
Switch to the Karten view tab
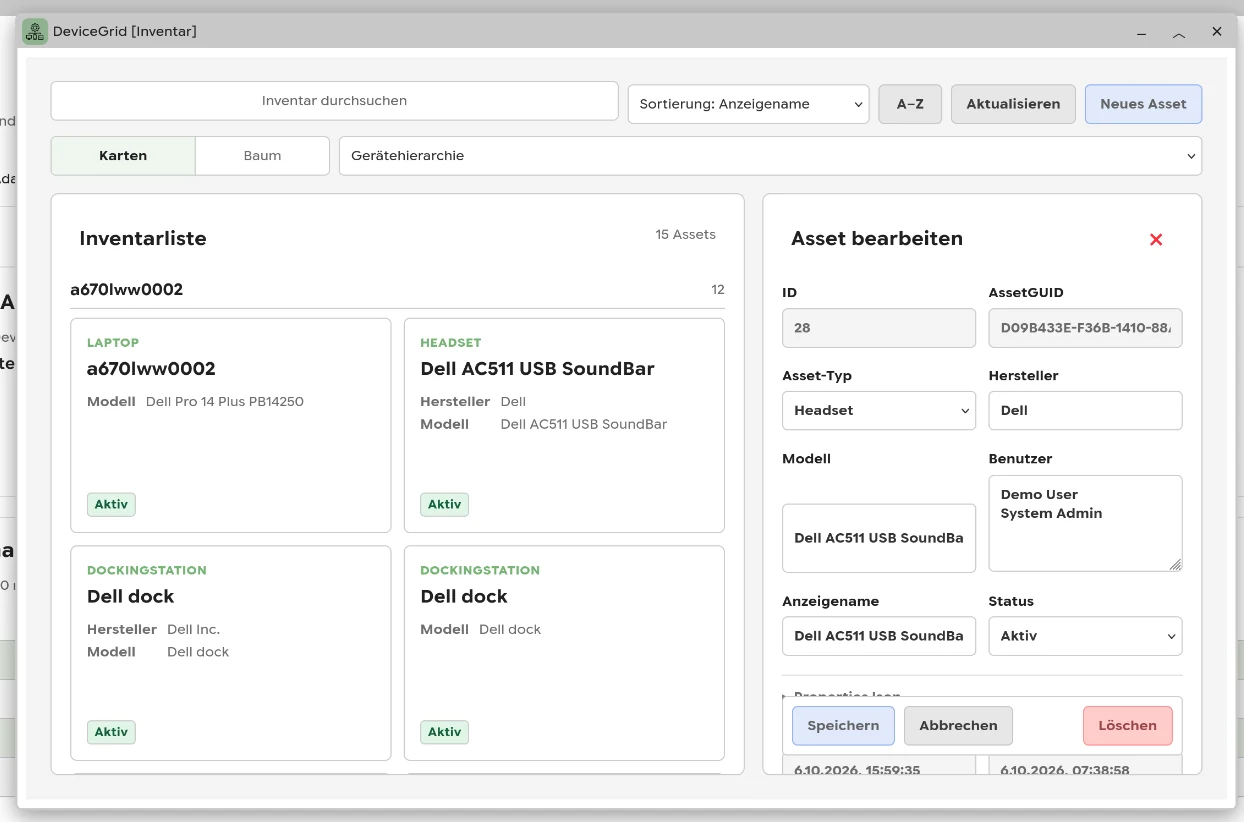pos(123,156)
